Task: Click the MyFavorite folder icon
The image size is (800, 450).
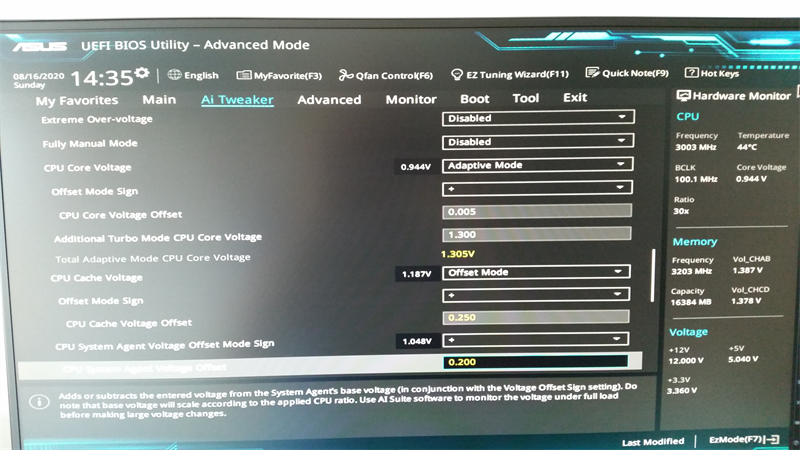Action: [243, 75]
